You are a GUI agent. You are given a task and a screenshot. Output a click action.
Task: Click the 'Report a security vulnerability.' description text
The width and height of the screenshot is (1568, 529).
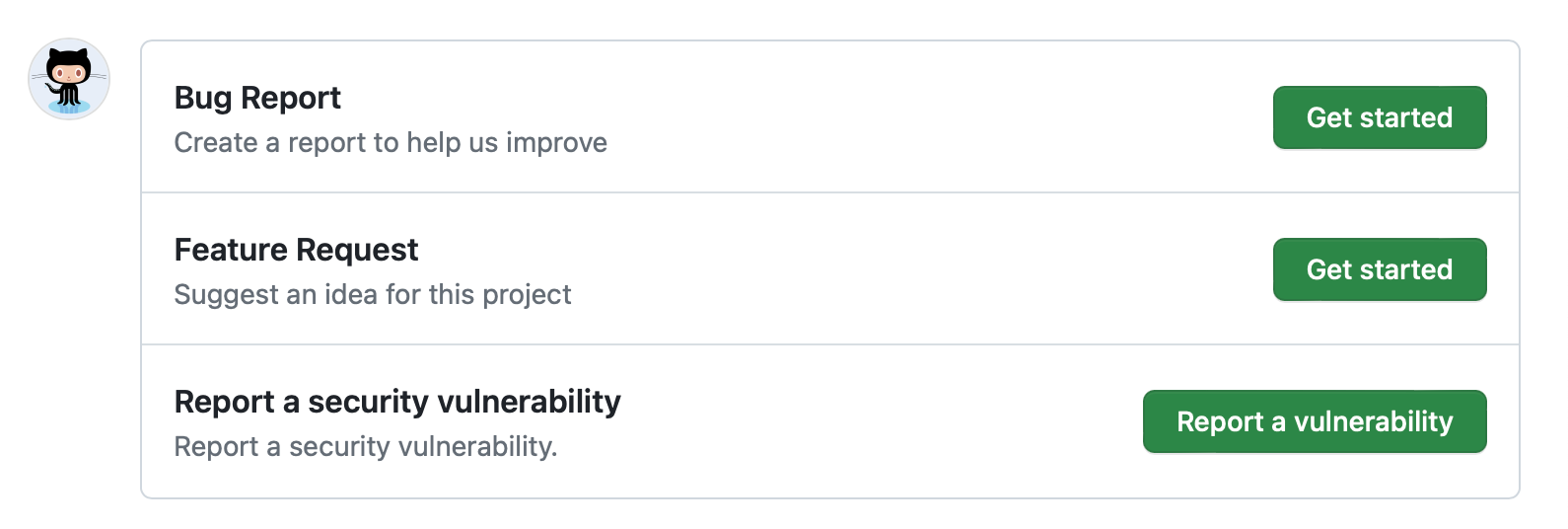coord(365,447)
